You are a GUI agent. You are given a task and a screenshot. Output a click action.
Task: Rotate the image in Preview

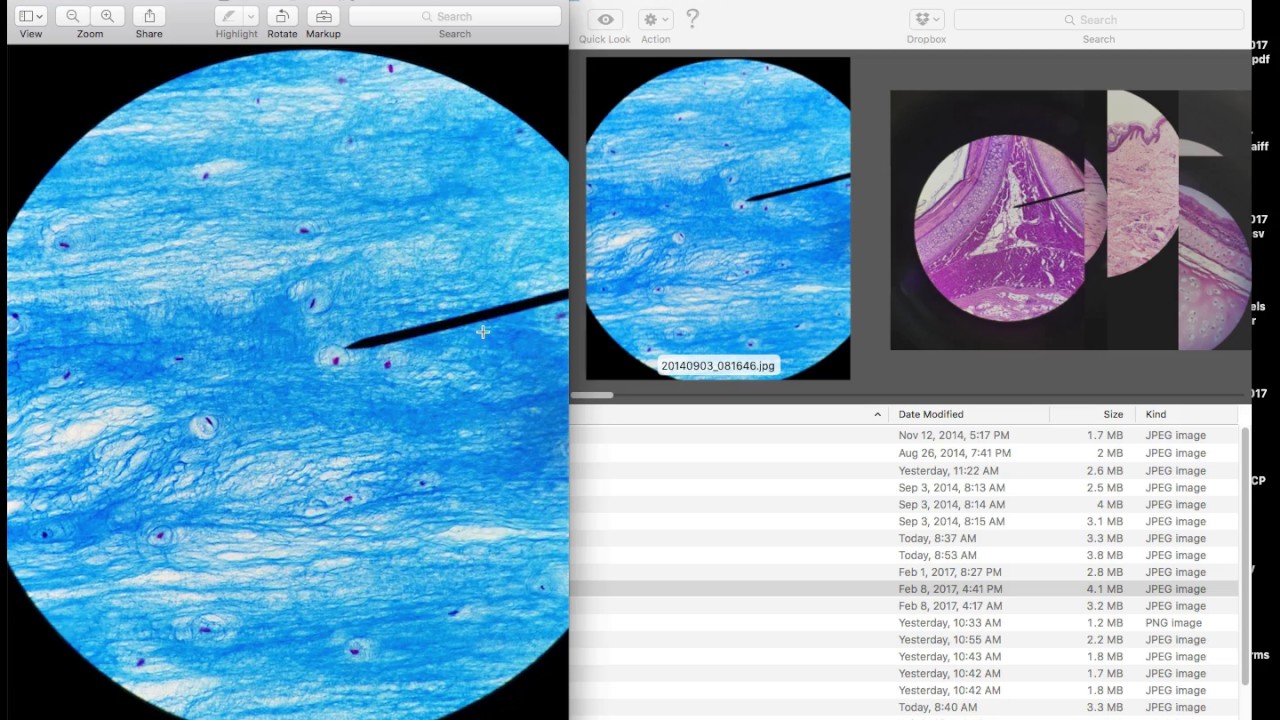pos(282,17)
